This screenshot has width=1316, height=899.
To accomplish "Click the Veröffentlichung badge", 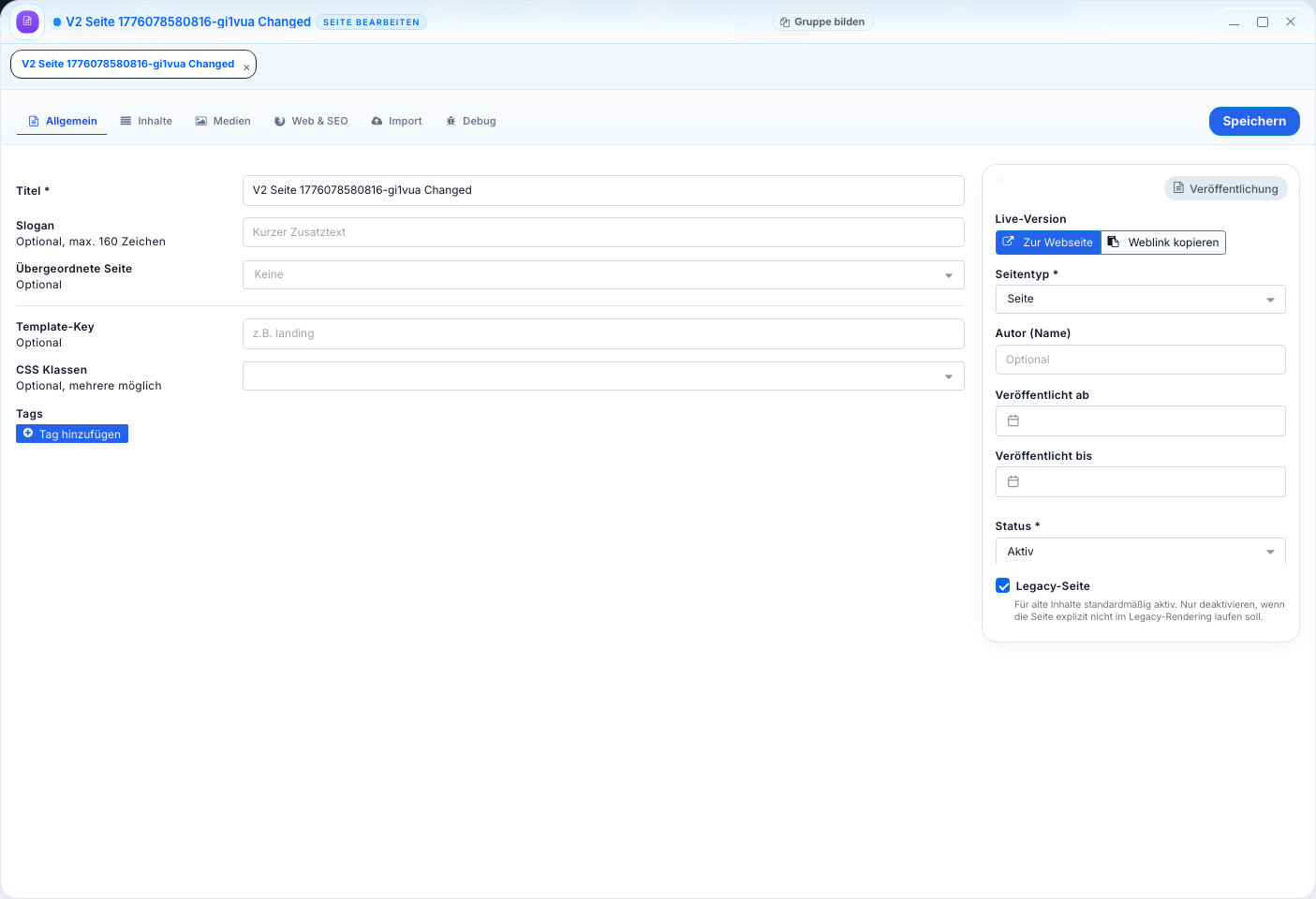I will (1225, 189).
